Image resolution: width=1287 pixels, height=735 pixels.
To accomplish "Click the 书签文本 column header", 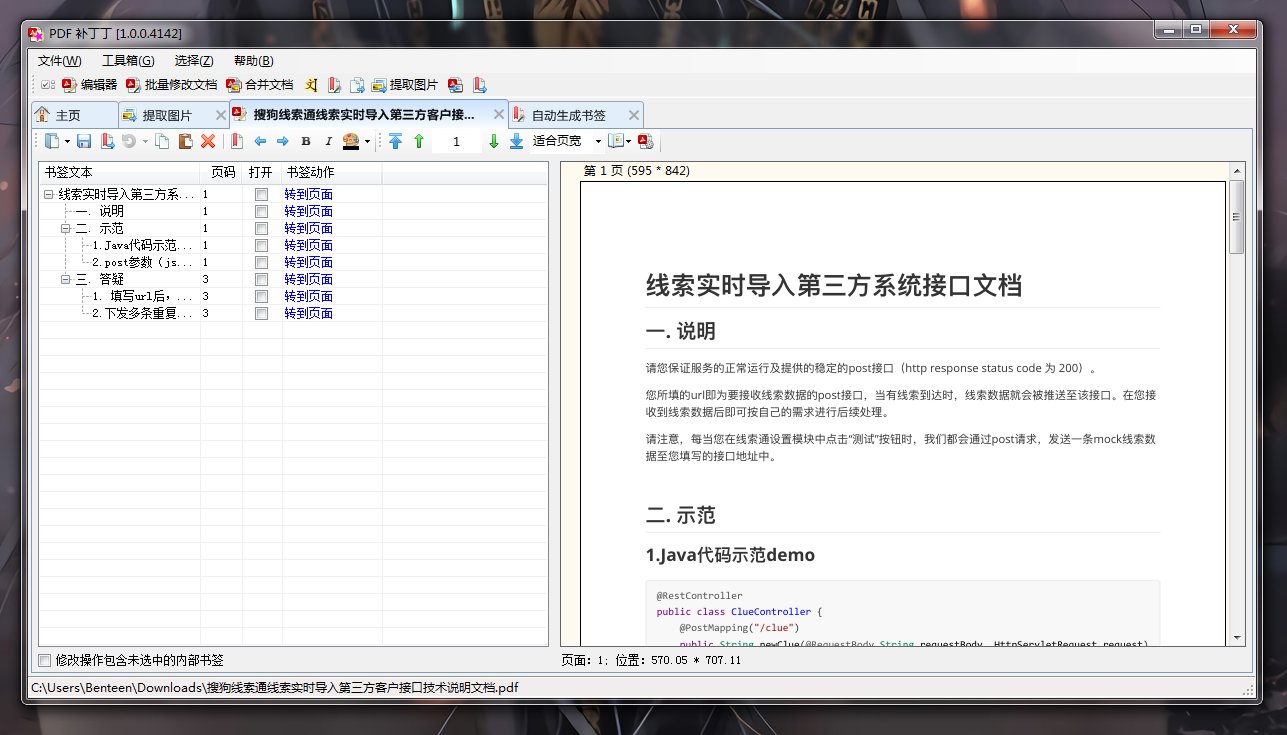I will coord(120,172).
